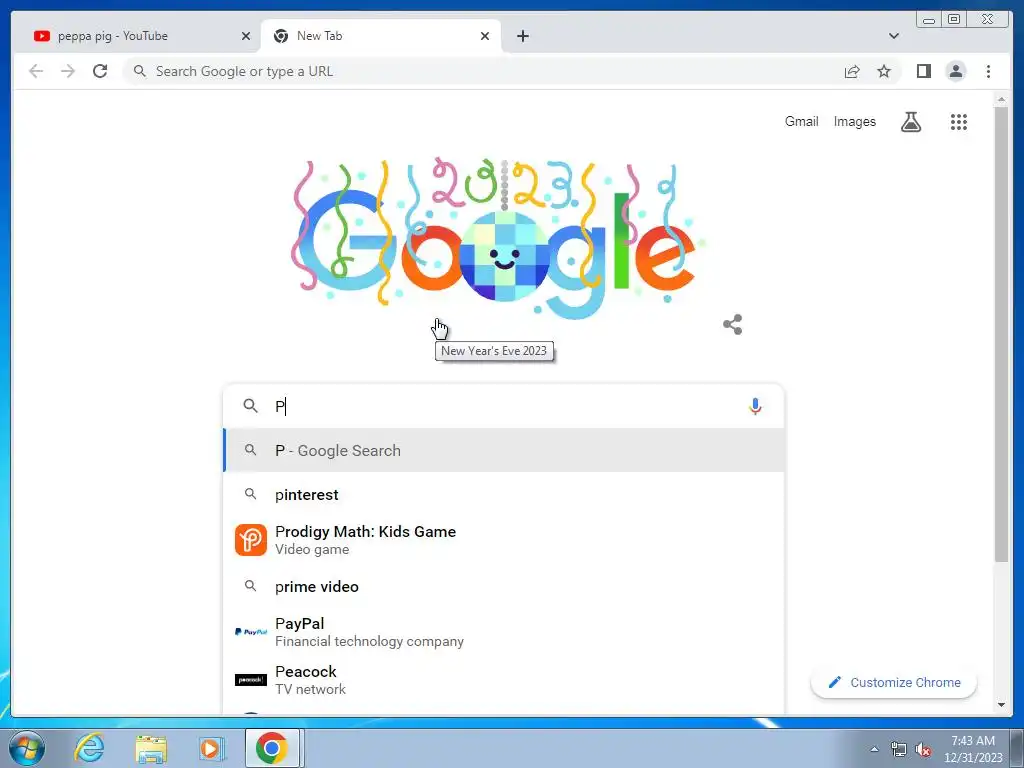Expand the tab search dropdown arrow
Screen dimensions: 1024x768
894,36
